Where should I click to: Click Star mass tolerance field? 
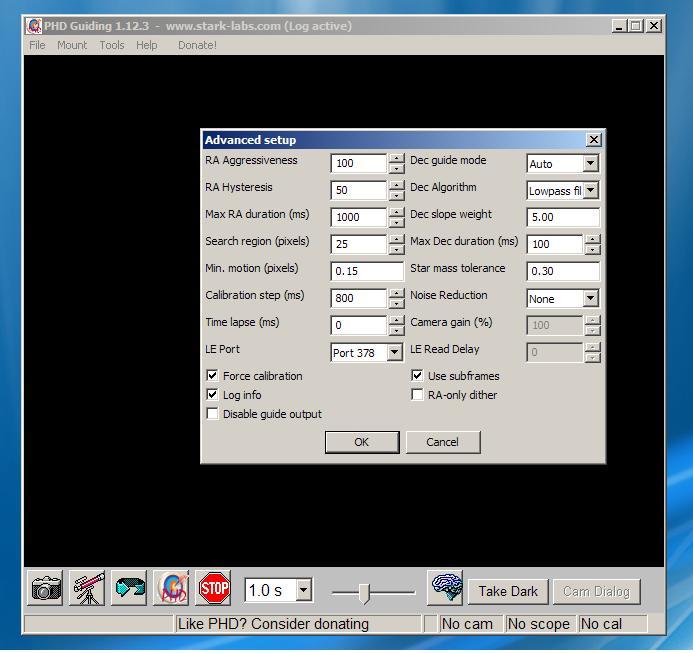click(563, 271)
